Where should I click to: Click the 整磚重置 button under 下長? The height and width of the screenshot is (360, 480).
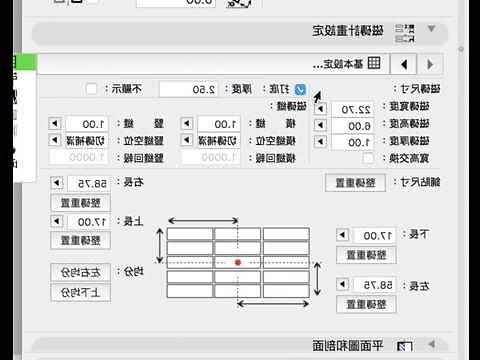pyautogui.click(x=366, y=255)
